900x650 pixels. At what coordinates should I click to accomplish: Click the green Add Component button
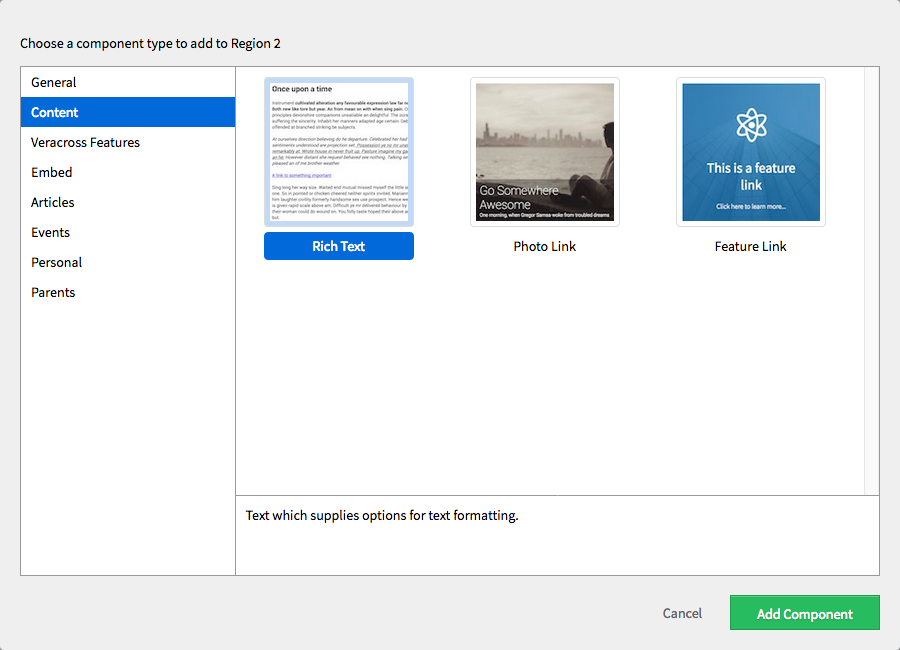pyautogui.click(x=805, y=613)
